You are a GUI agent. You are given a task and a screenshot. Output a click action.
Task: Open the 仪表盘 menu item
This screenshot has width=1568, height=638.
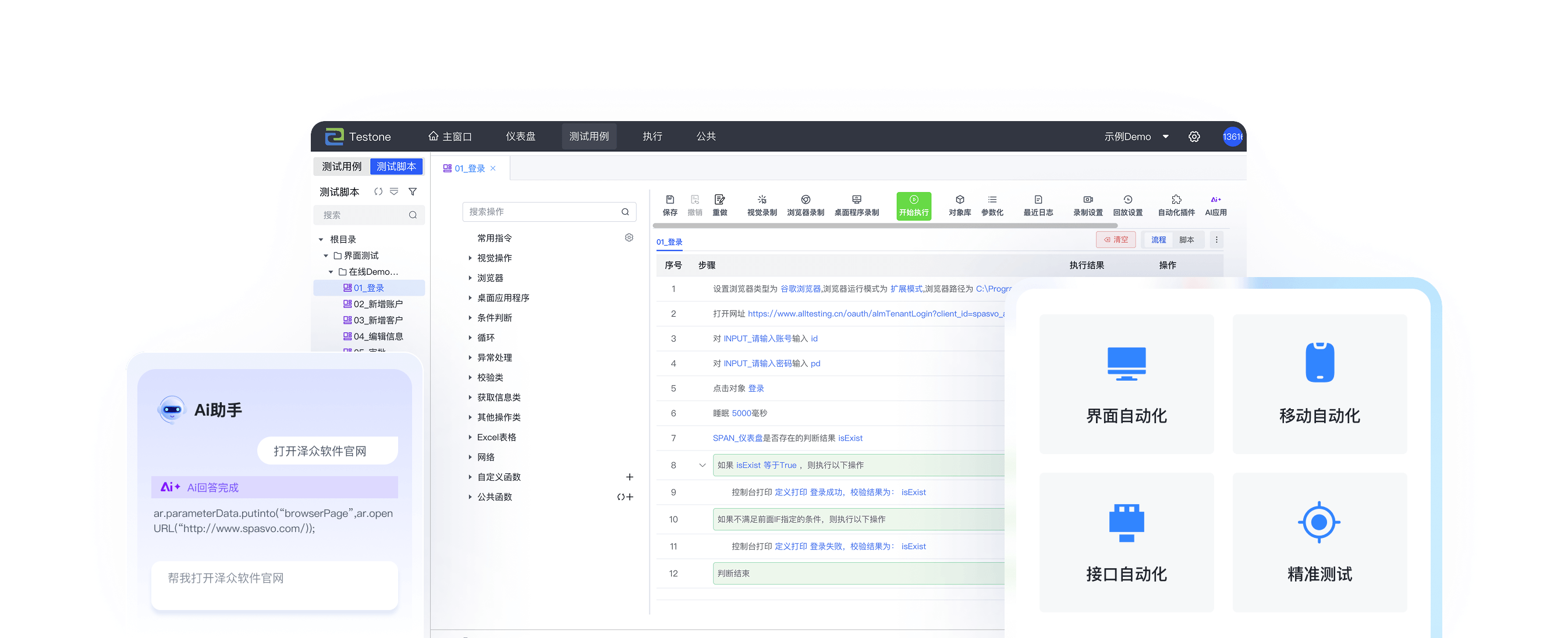[x=520, y=136]
